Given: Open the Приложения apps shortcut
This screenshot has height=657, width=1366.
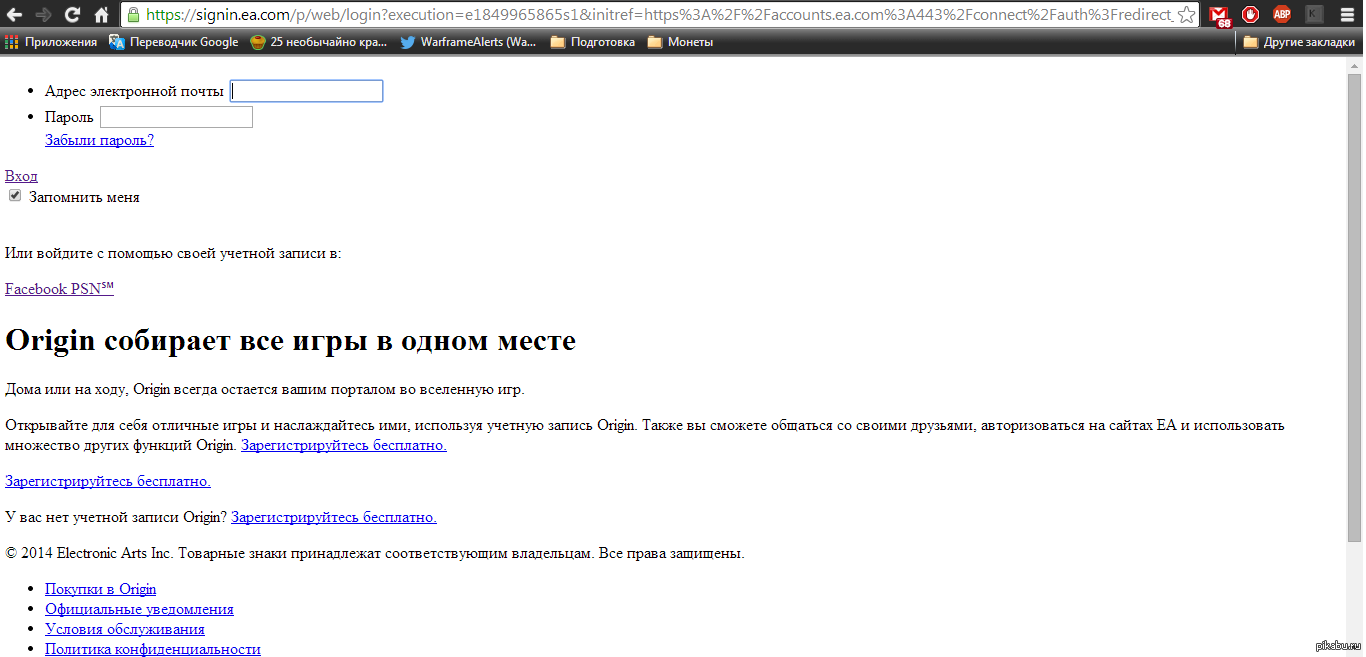Looking at the screenshot, I should pyautogui.click(x=51, y=42).
